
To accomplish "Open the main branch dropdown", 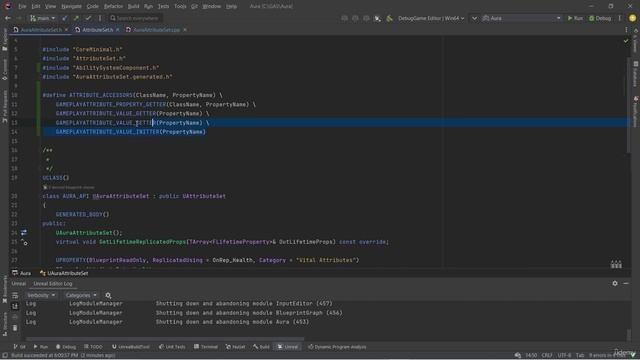I will coord(42,18).
